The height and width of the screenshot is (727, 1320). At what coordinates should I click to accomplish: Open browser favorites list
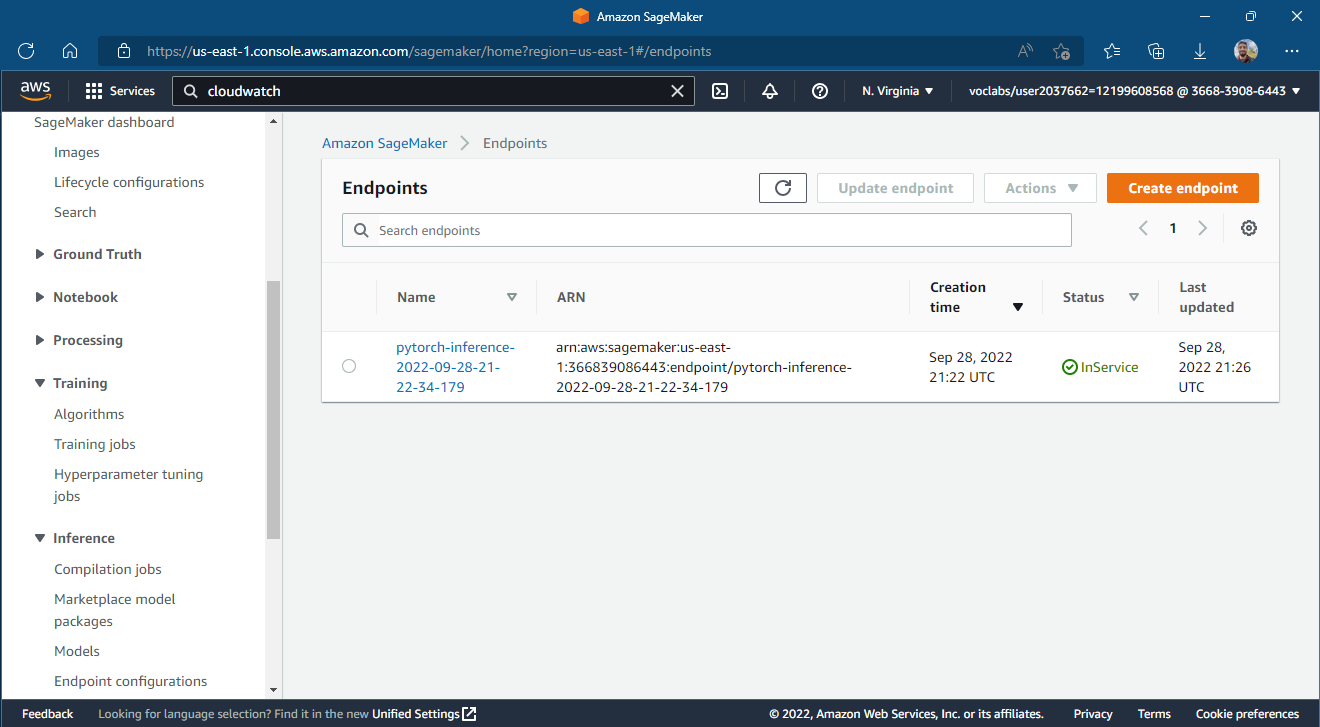tap(1112, 50)
